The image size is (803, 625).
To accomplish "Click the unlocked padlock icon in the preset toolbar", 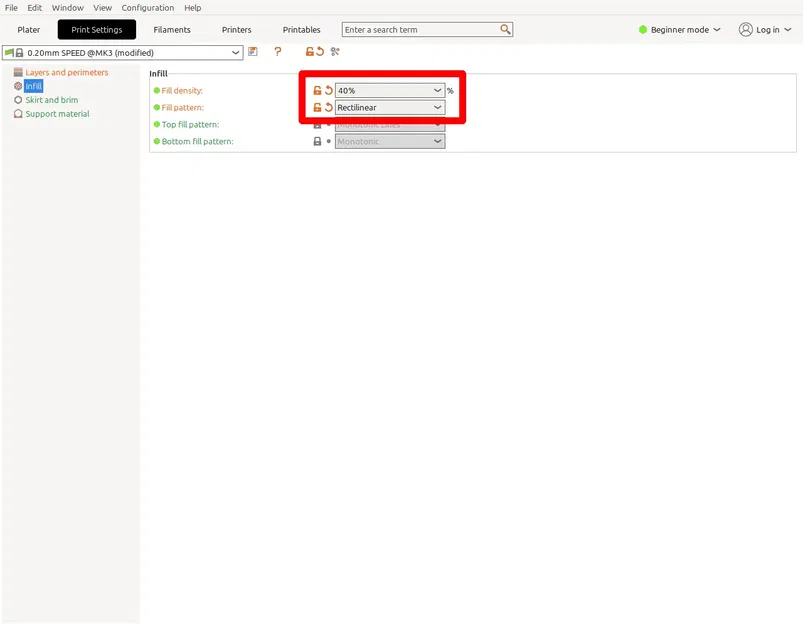I will 310,51.
